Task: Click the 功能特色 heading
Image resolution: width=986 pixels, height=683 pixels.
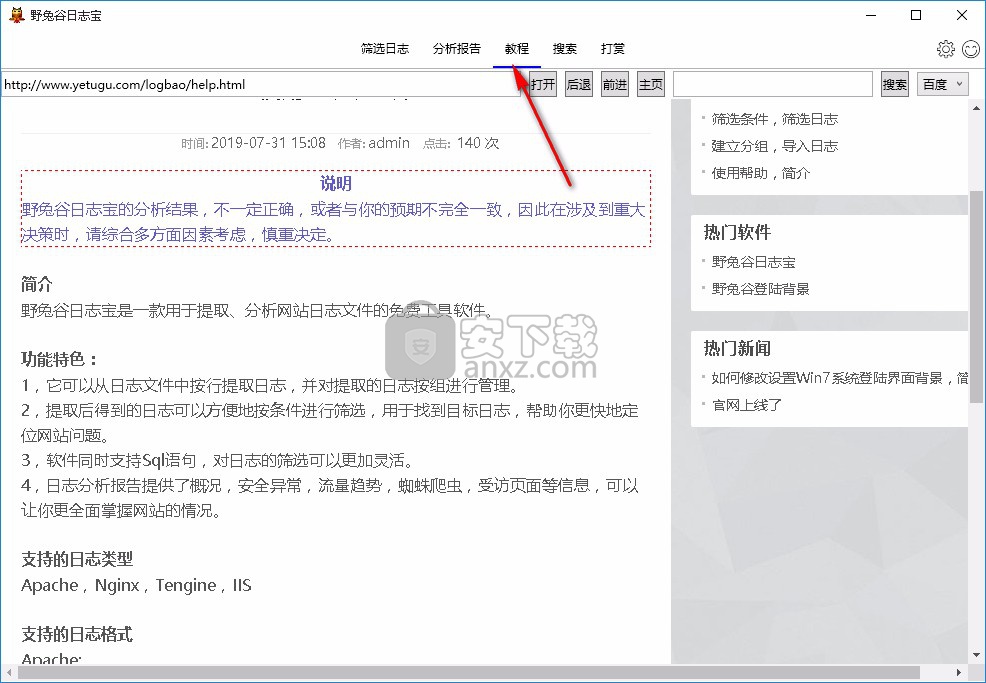Action: pyautogui.click(x=60, y=359)
